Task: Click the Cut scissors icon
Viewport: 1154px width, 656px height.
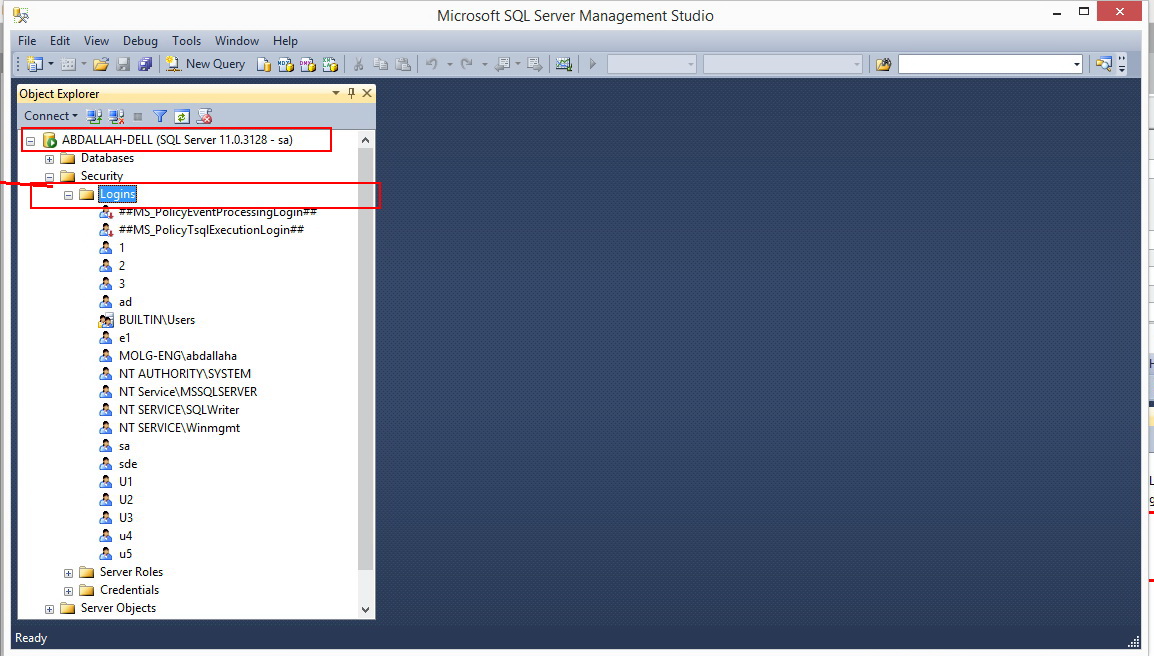Action: point(358,64)
